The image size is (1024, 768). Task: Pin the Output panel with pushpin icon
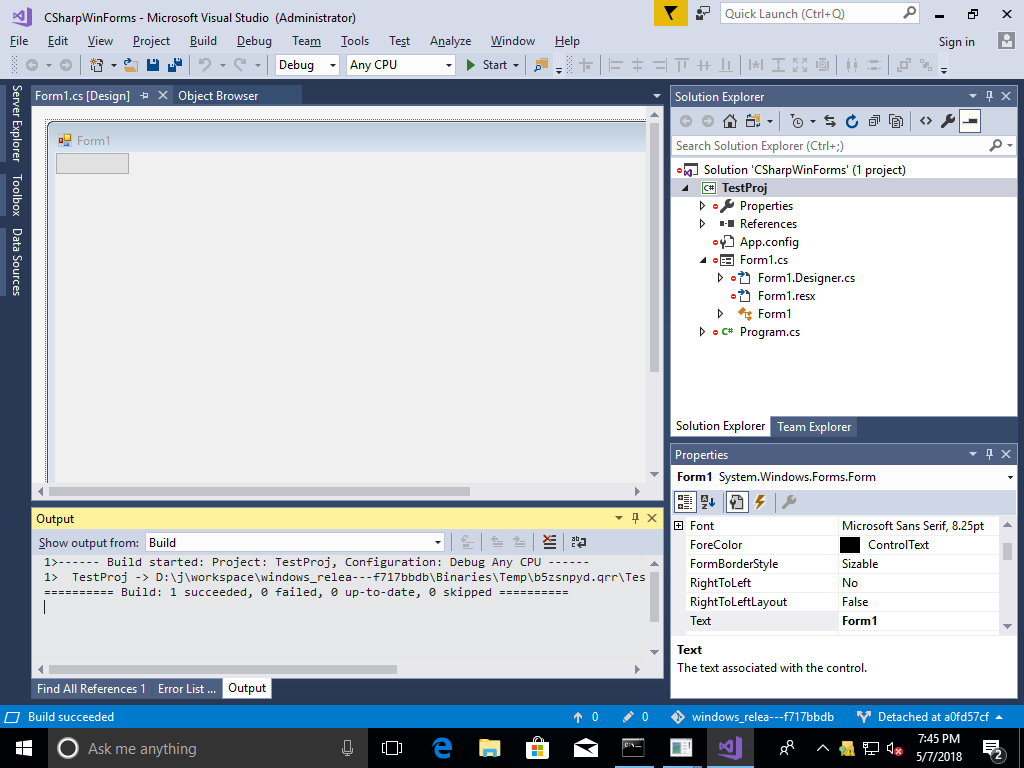[635, 518]
